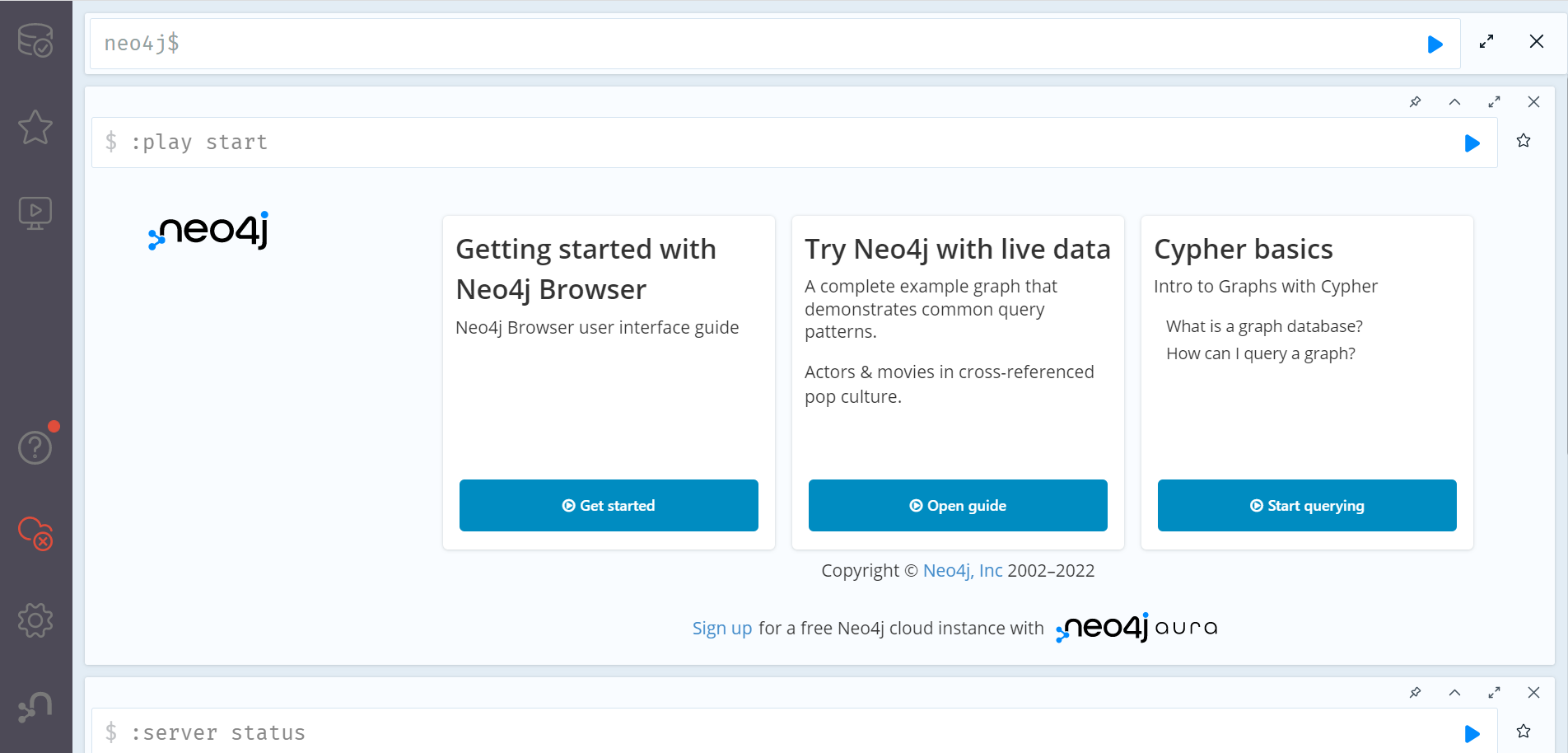Click the Get started button

coord(609,505)
